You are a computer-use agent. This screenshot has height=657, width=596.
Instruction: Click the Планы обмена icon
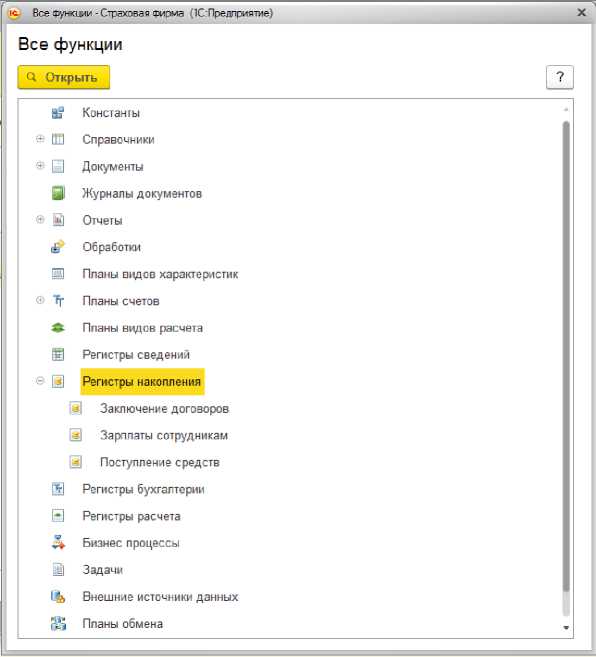58,623
